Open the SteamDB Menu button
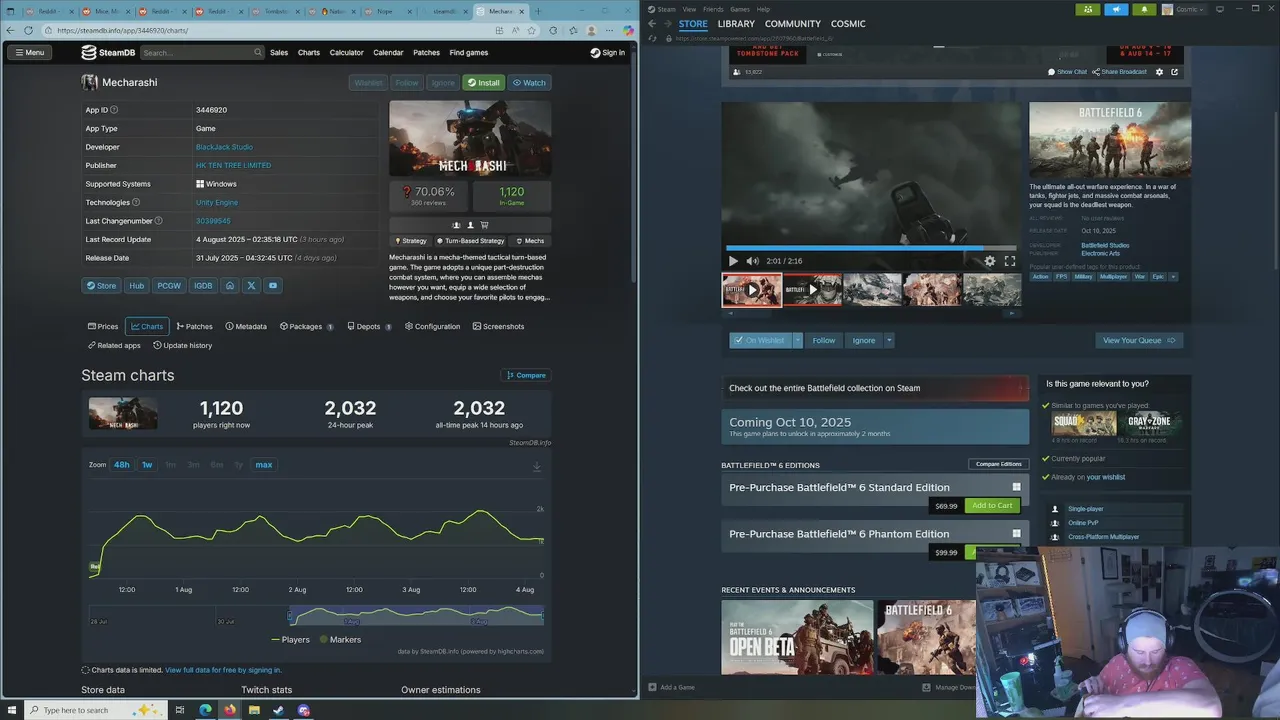 pos(29,52)
